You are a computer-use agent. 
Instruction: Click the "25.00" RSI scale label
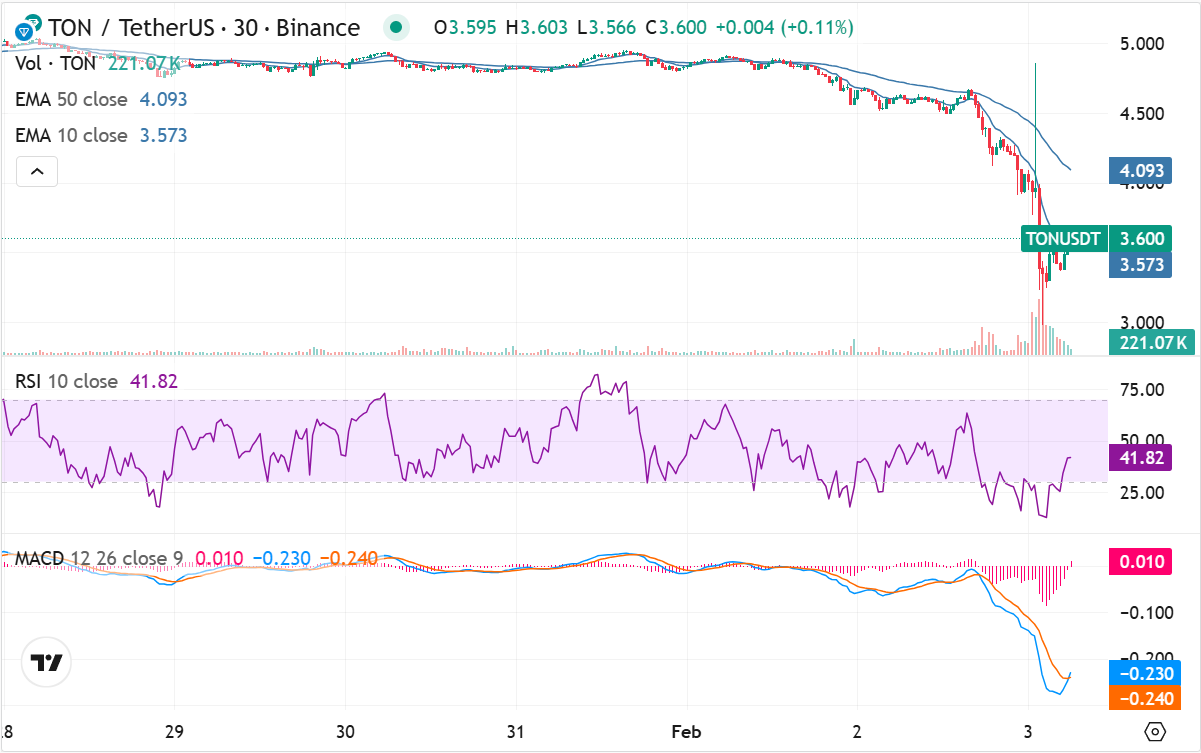point(1142,492)
